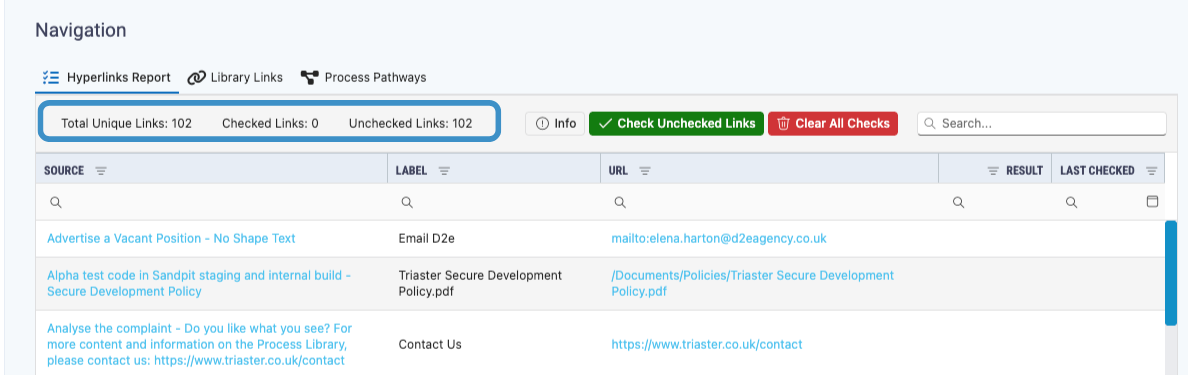Screen dimensions: 1188x375
Task: Click Clear All Checks button
Action: point(833,123)
